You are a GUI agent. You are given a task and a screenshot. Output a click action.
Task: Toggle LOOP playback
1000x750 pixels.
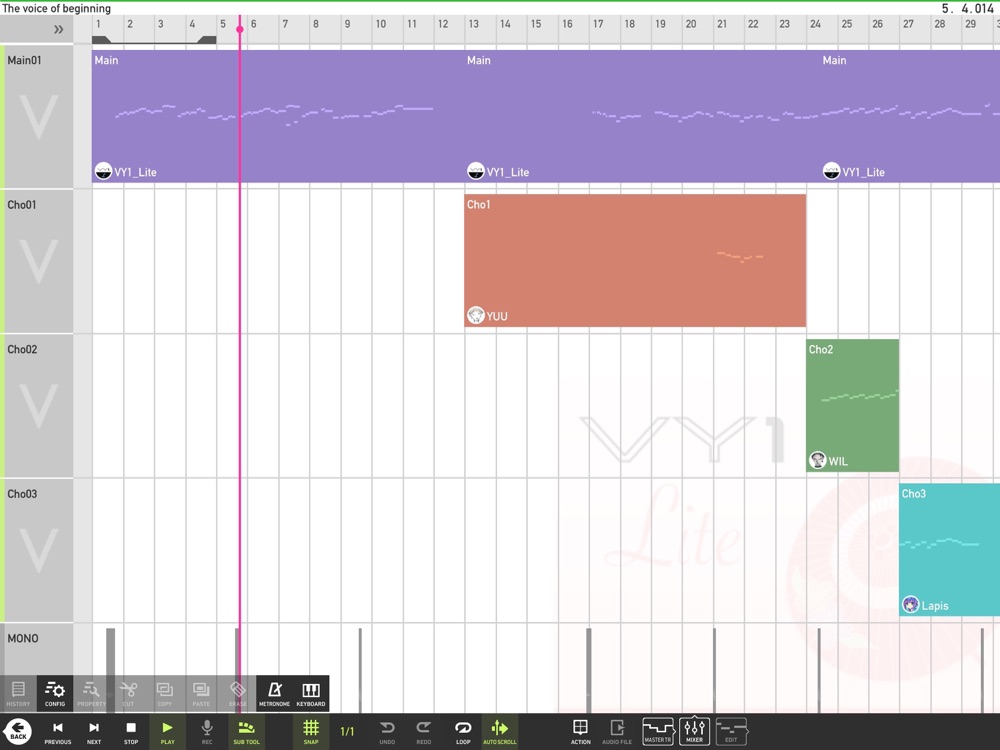[463, 732]
